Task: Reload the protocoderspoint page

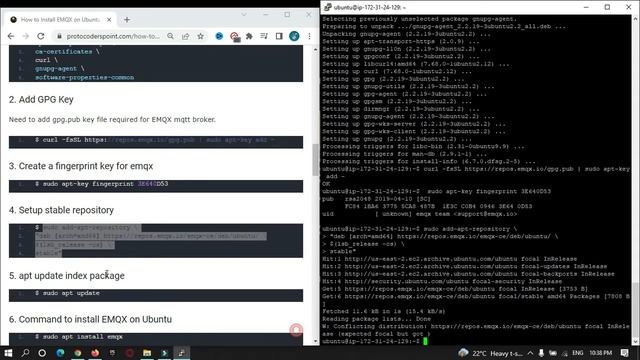Action: [41, 36]
